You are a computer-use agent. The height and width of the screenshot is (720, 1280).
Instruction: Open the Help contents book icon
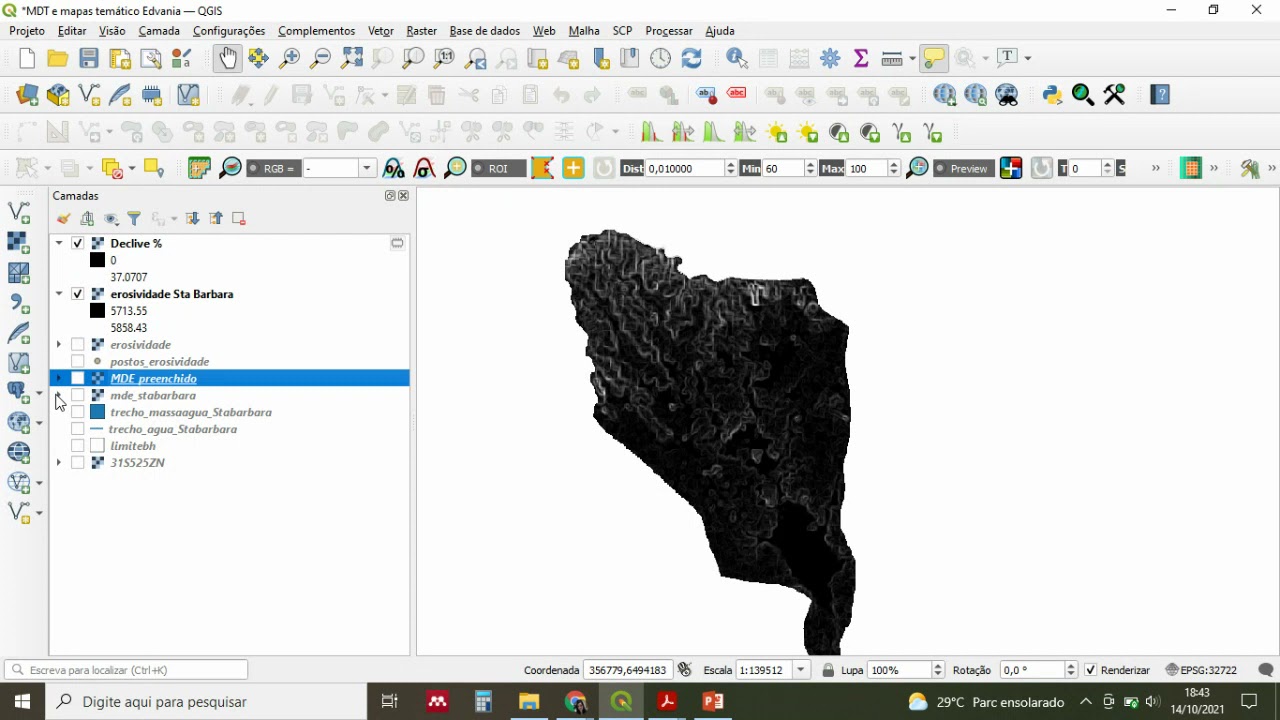(x=1160, y=95)
